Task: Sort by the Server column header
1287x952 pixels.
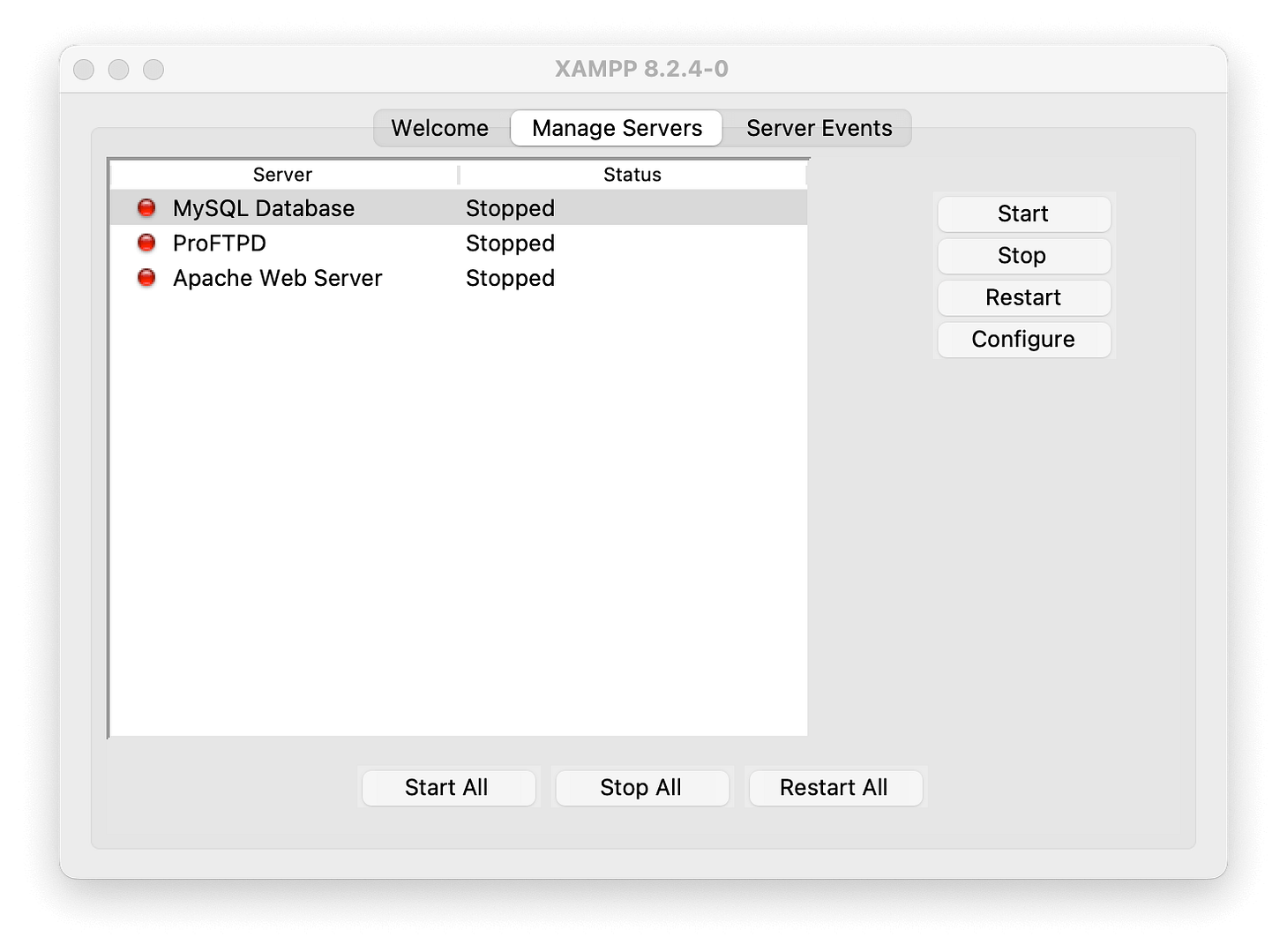Action: click(281, 174)
